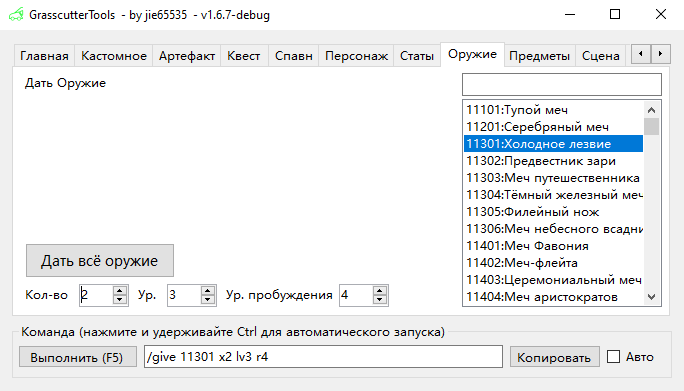The width and height of the screenshot is (684, 391).
Task: Click the Копировать button
Action: click(x=554, y=357)
